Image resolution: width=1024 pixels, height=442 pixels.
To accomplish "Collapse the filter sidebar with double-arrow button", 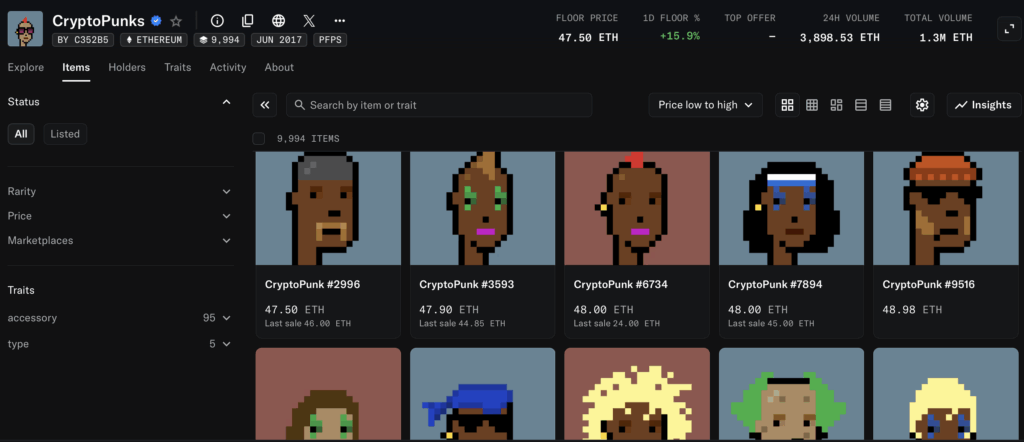I will pyautogui.click(x=264, y=105).
